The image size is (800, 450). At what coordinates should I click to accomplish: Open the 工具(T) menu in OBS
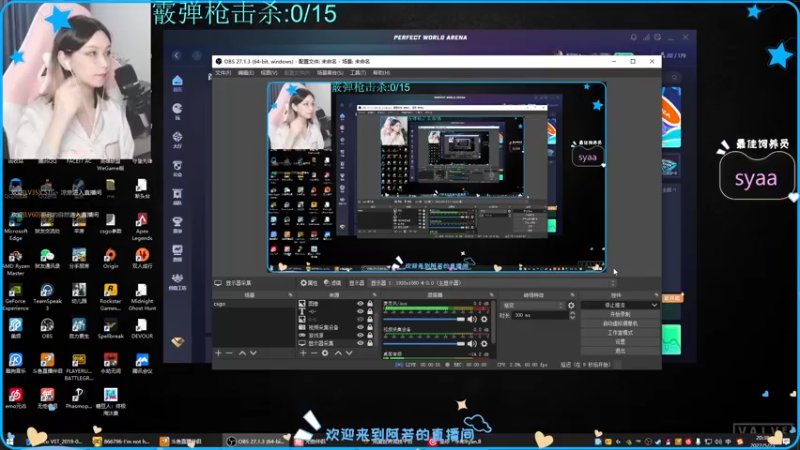coord(358,73)
